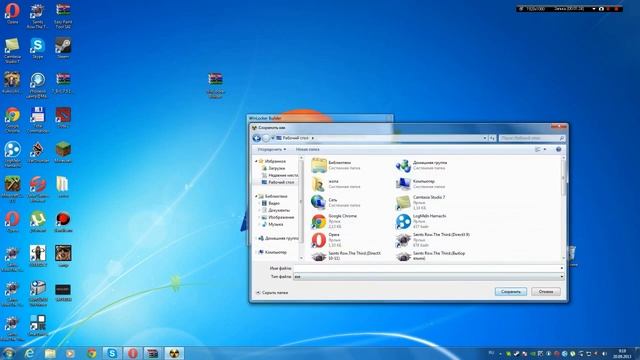
Task: Open Windows Explorer folder from the taskbar
Action: (x=50, y=353)
